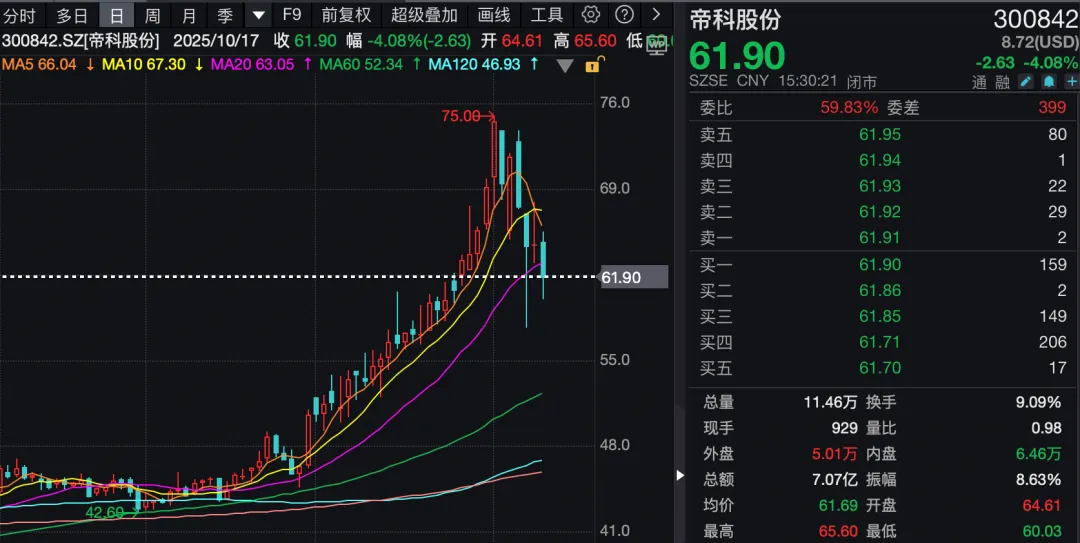Select the 周 weekly chart tab
This screenshot has width=1080, height=543.
pos(152,15)
